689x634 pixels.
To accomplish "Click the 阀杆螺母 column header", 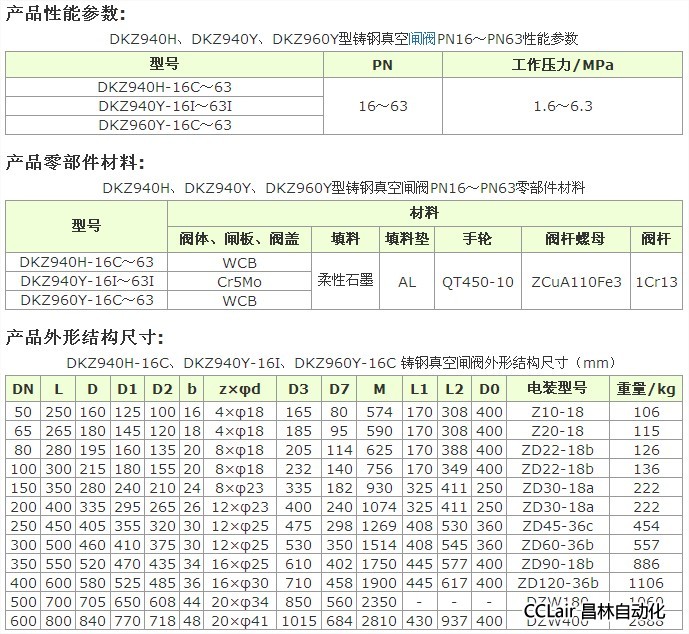I will [x=576, y=239].
